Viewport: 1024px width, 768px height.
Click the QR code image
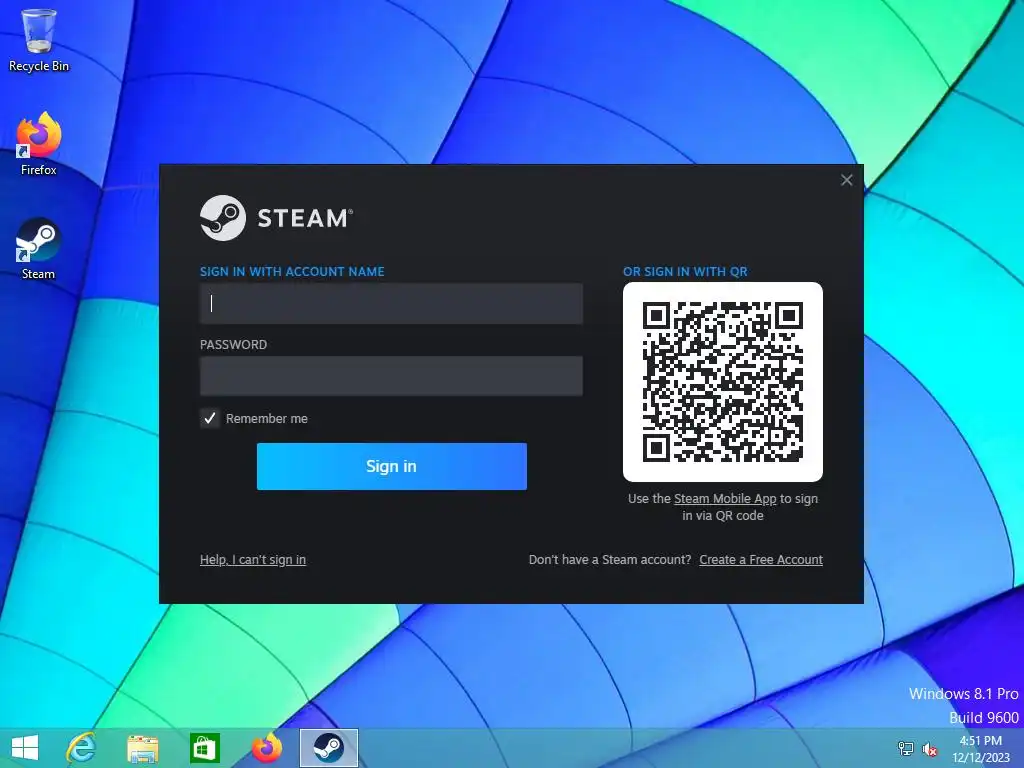[723, 382]
